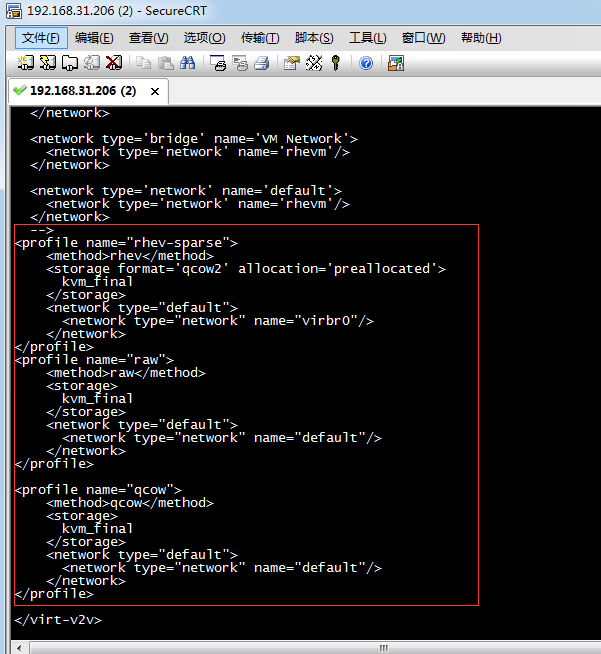Image resolution: width=601 pixels, height=654 pixels.
Task: Open the 帮助(H) menu
Action: tap(481, 38)
